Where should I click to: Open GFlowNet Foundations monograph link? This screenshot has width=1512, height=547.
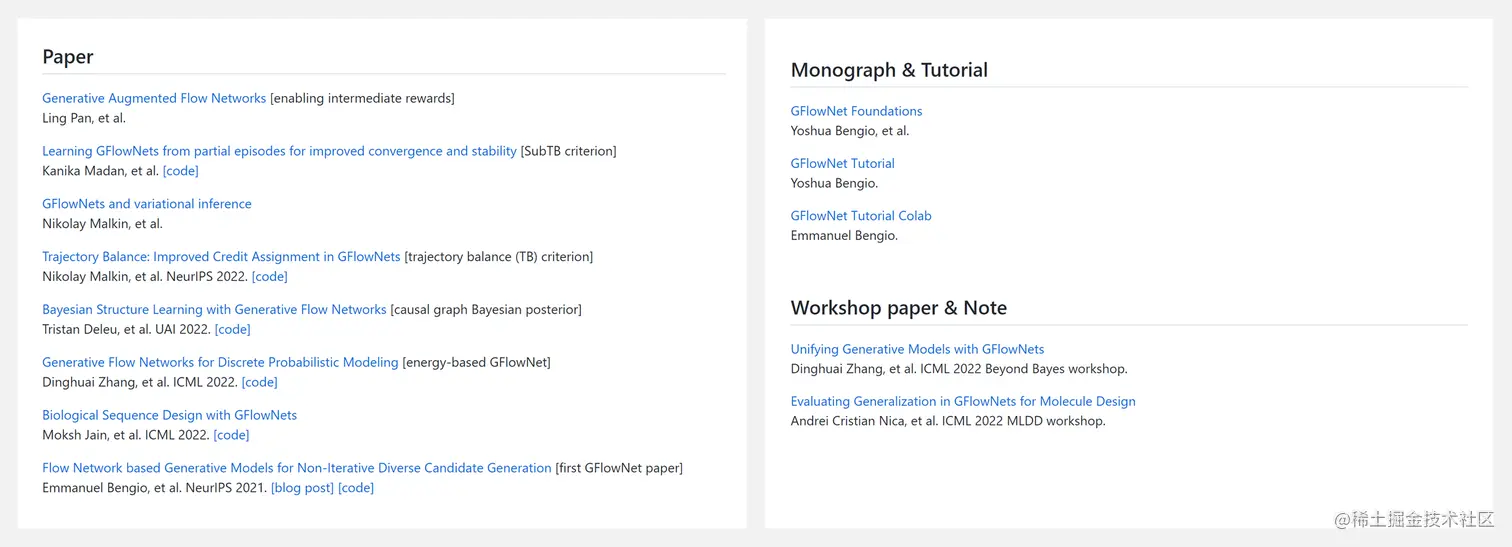click(856, 111)
